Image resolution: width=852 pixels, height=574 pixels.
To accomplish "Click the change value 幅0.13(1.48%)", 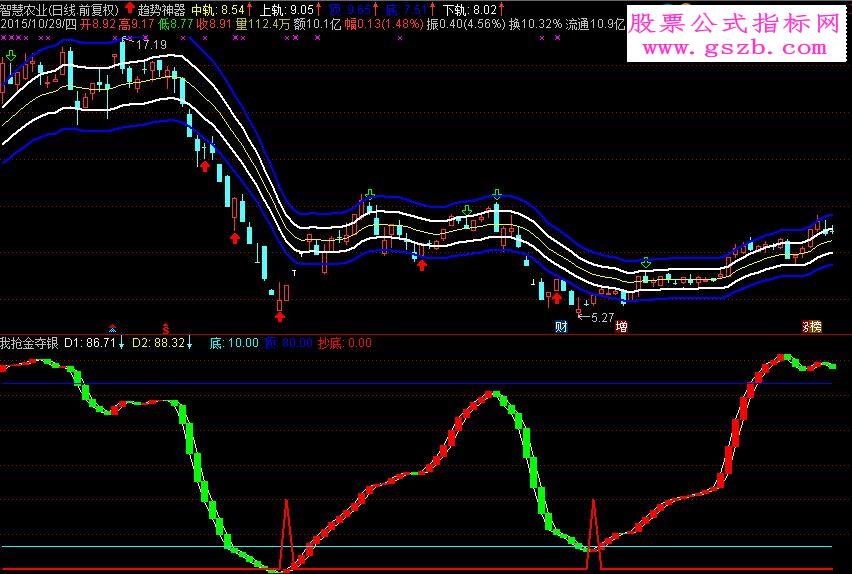I will [384, 23].
